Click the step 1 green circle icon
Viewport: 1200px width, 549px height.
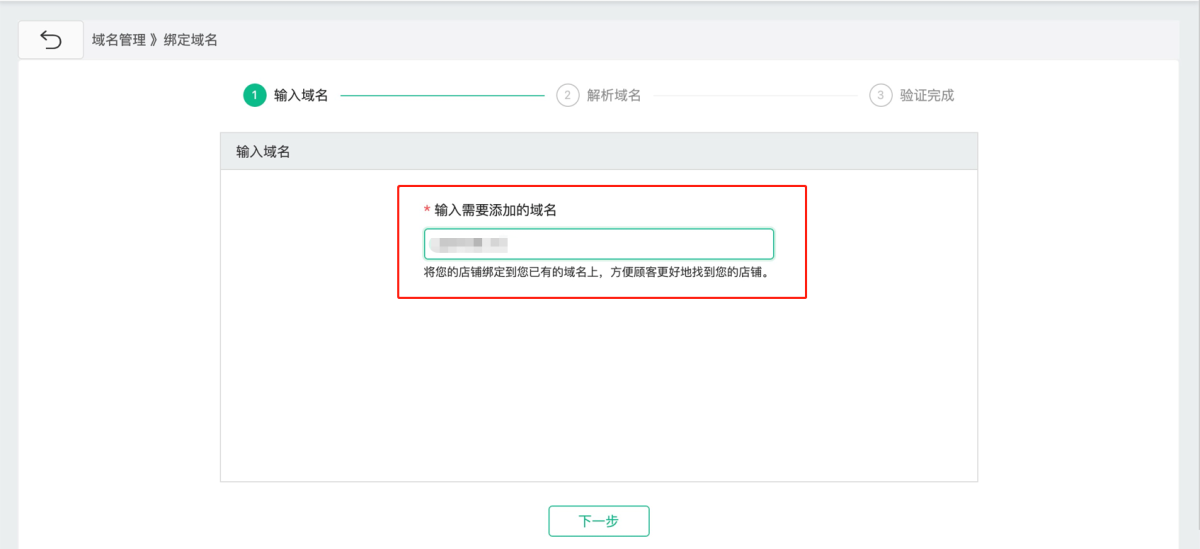click(254, 95)
